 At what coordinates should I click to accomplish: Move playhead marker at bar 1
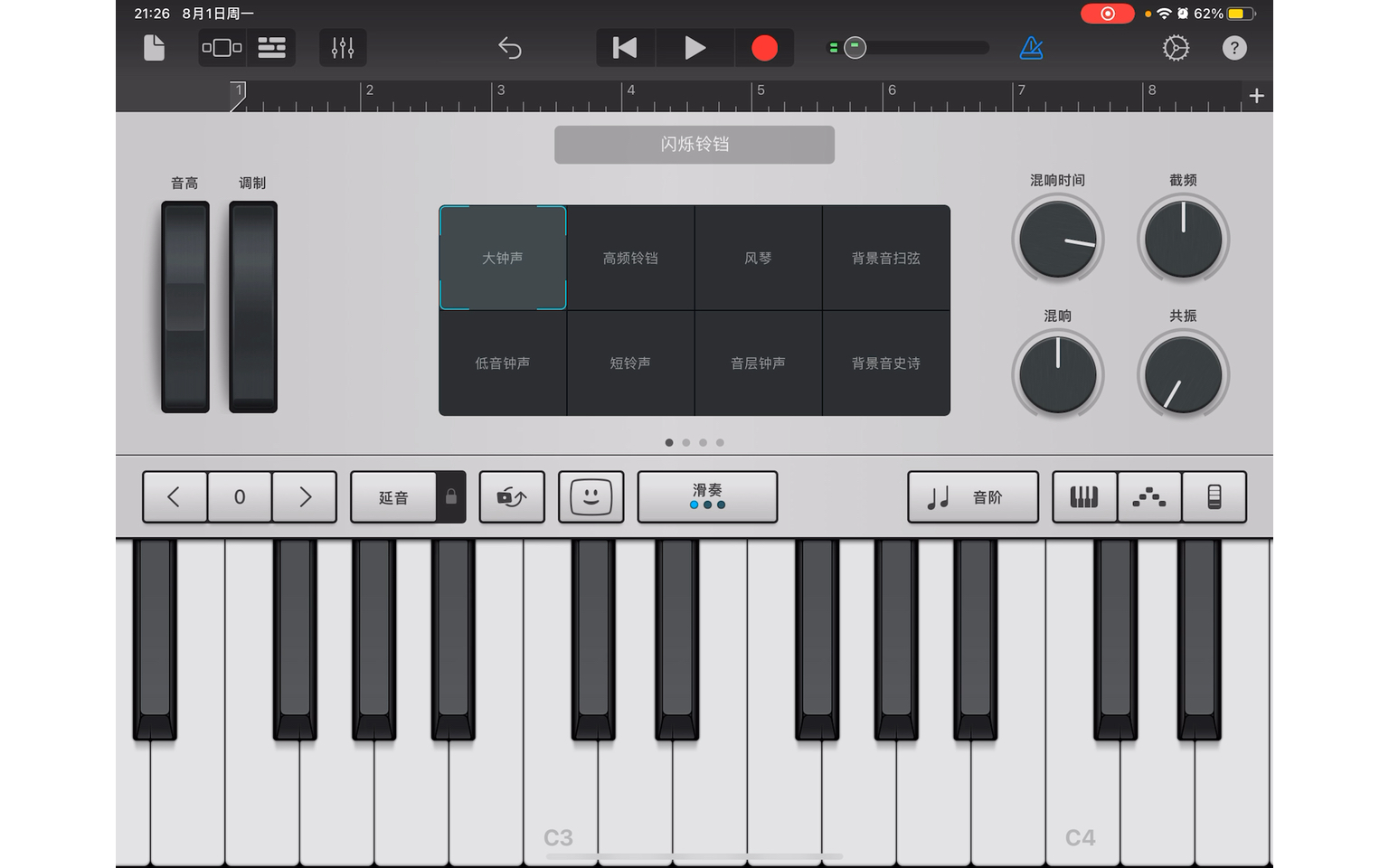tap(238, 96)
